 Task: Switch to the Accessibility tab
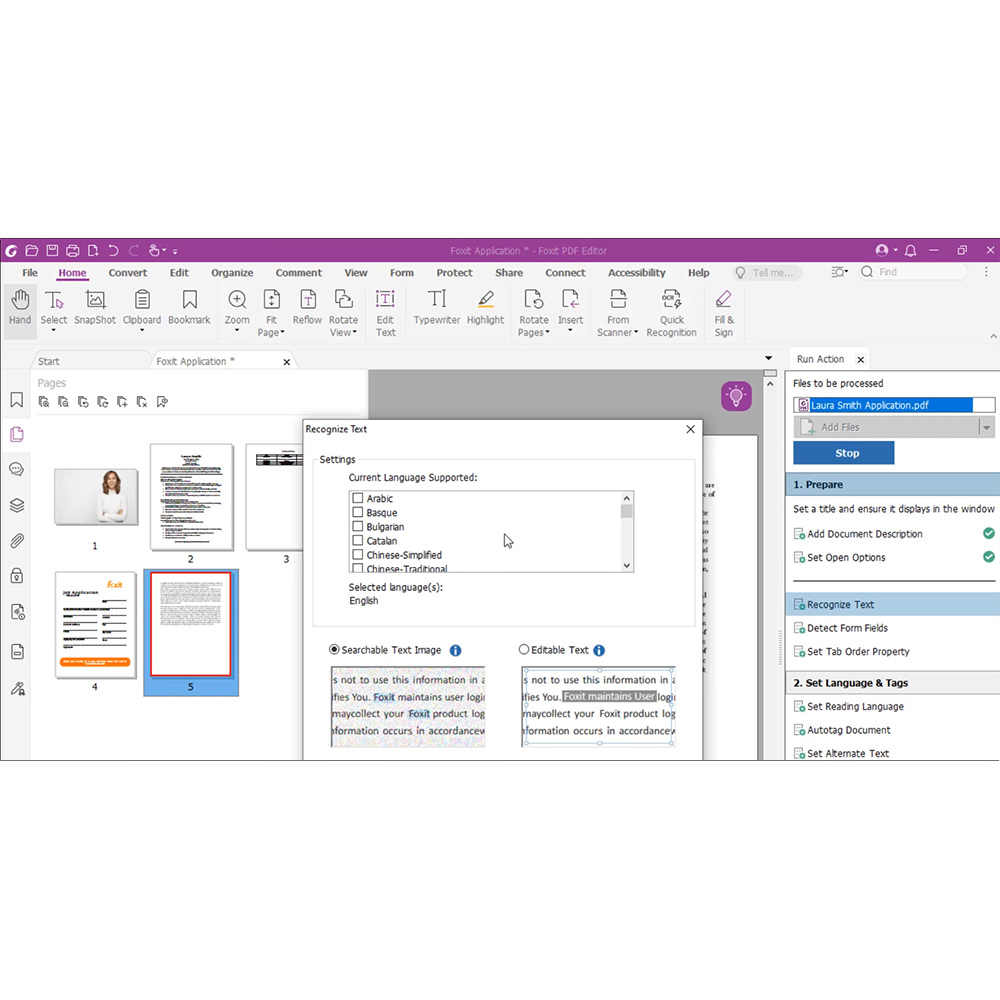coord(636,272)
